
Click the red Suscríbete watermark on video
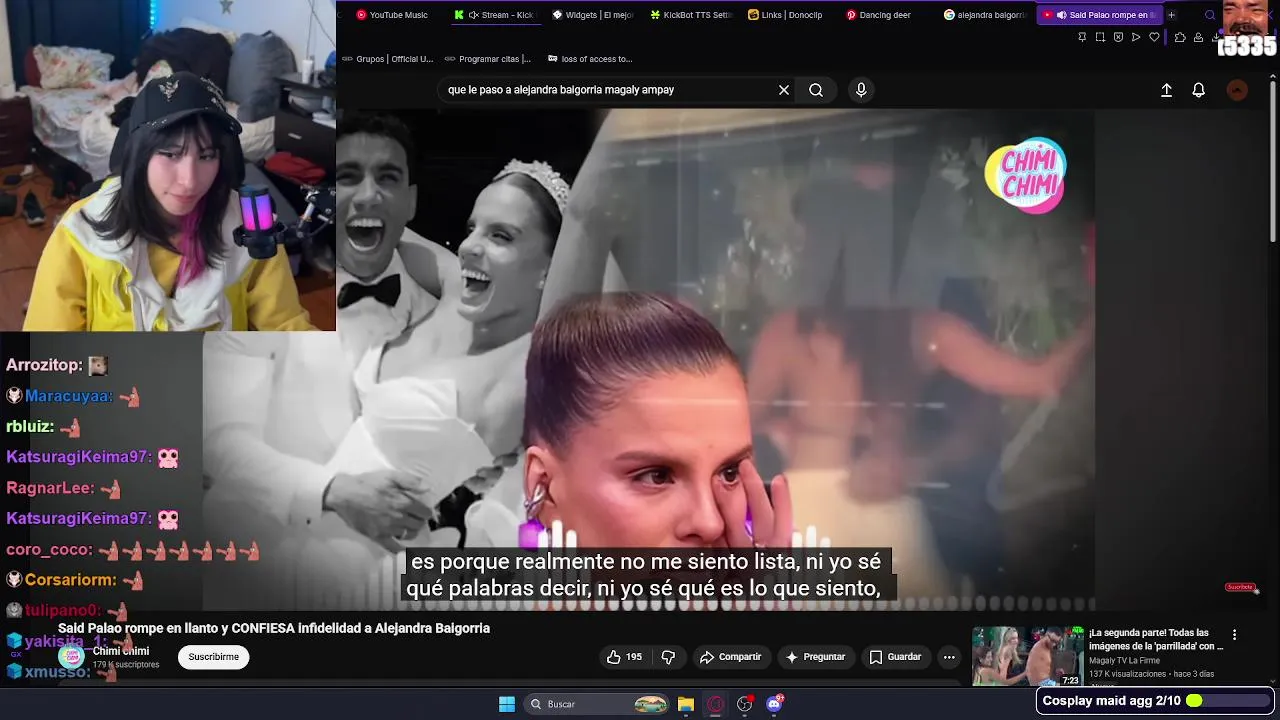click(x=1240, y=587)
